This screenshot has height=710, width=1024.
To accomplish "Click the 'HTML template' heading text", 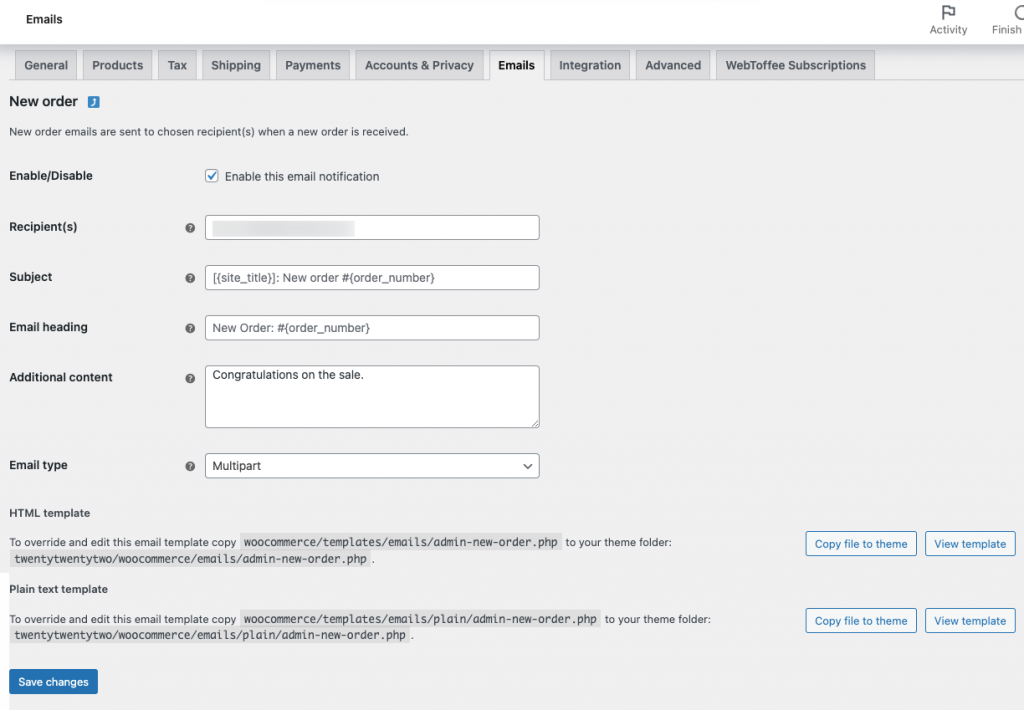I will [50, 513].
